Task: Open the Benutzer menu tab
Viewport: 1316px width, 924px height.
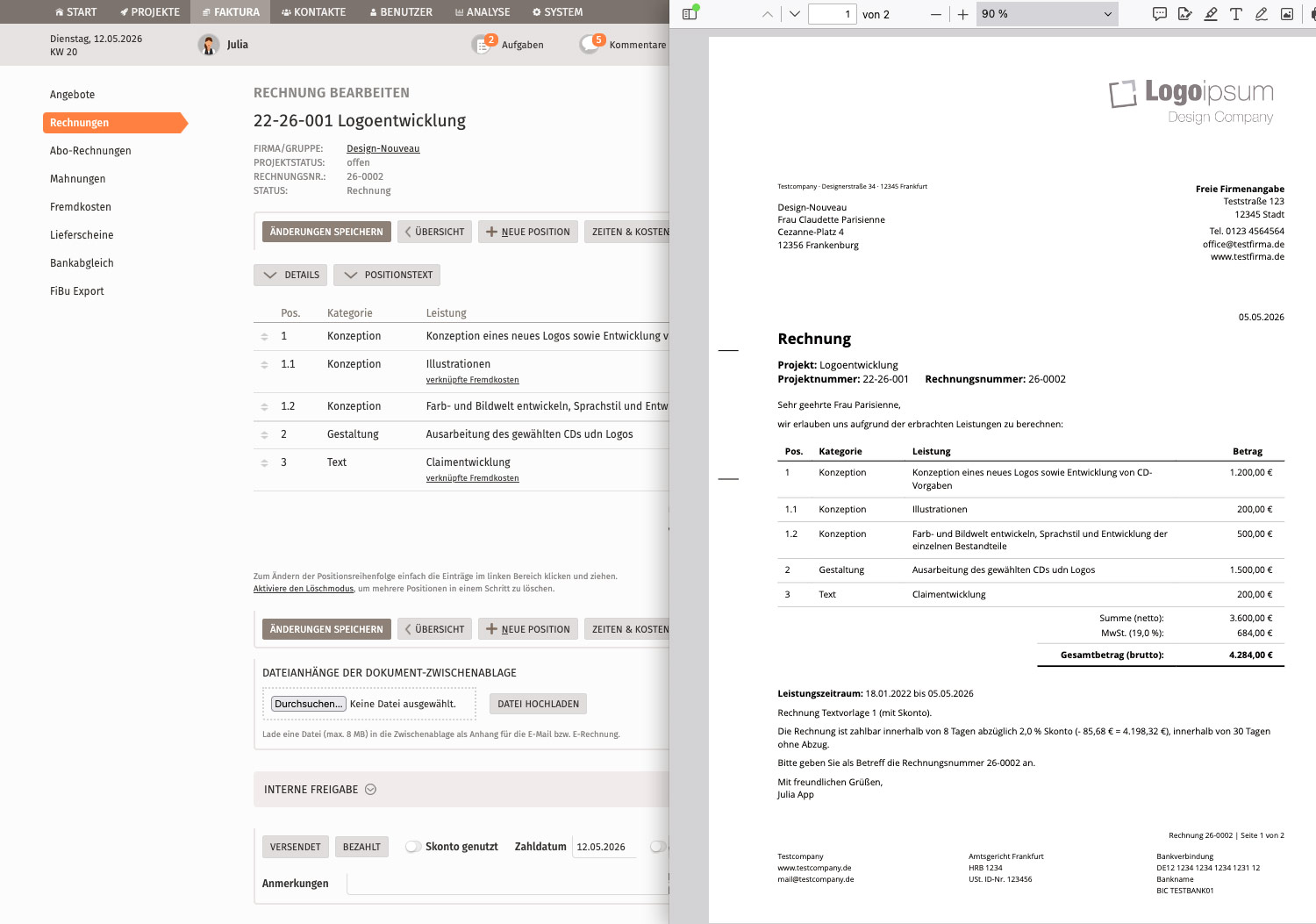Action: pos(401,12)
